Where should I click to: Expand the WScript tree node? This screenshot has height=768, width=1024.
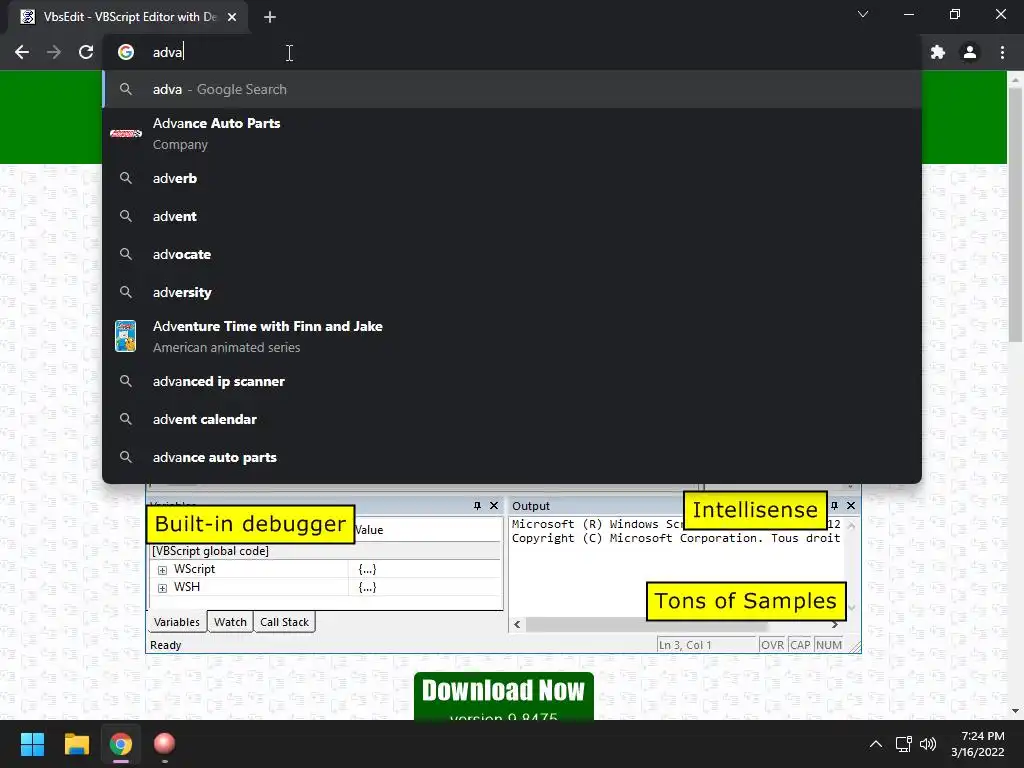[x=162, y=570]
